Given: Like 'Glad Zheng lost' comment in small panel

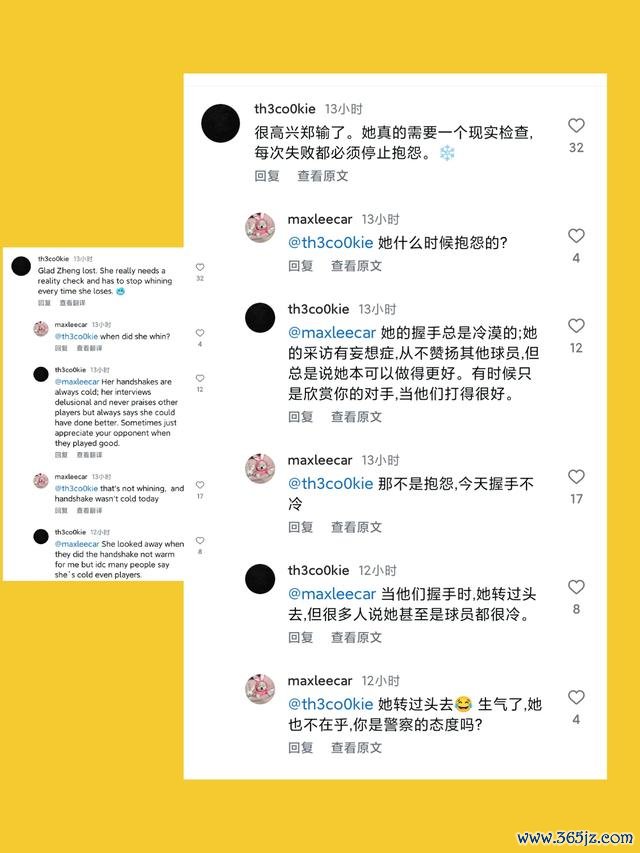Looking at the screenshot, I should (x=200, y=267).
